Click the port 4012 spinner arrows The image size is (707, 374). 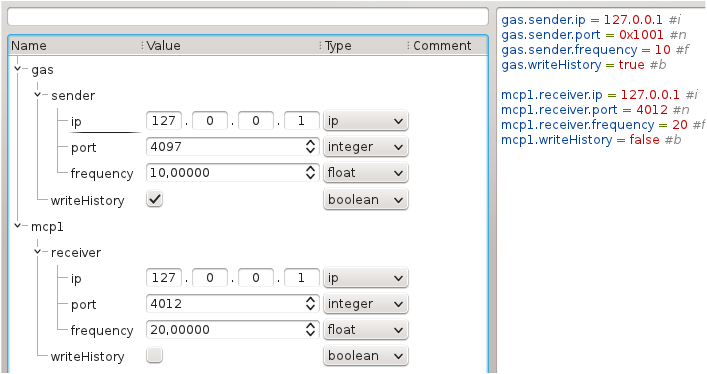pyautogui.click(x=310, y=304)
